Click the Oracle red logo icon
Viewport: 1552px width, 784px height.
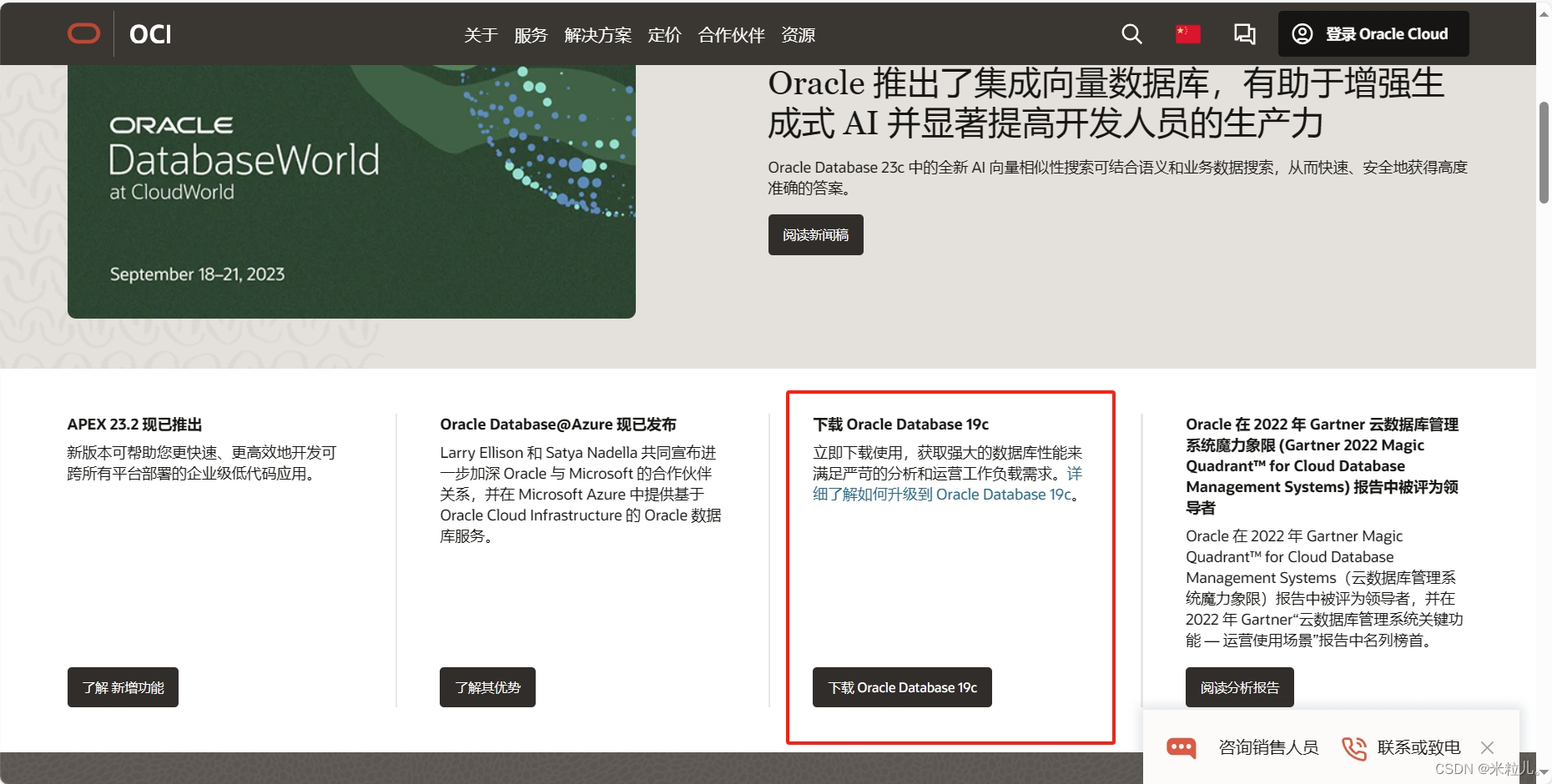(83, 33)
